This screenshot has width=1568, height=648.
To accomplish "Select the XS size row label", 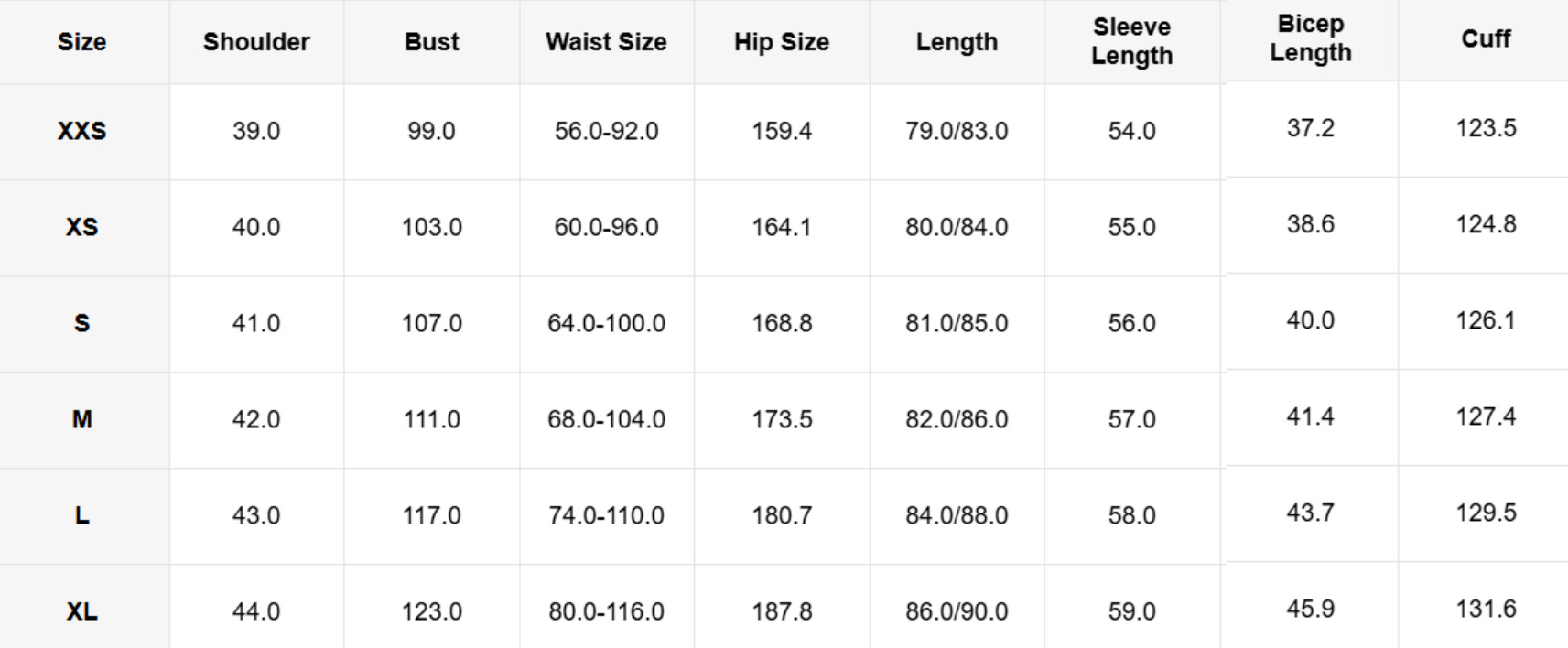I will pyautogui.click(x=81, y=227).
